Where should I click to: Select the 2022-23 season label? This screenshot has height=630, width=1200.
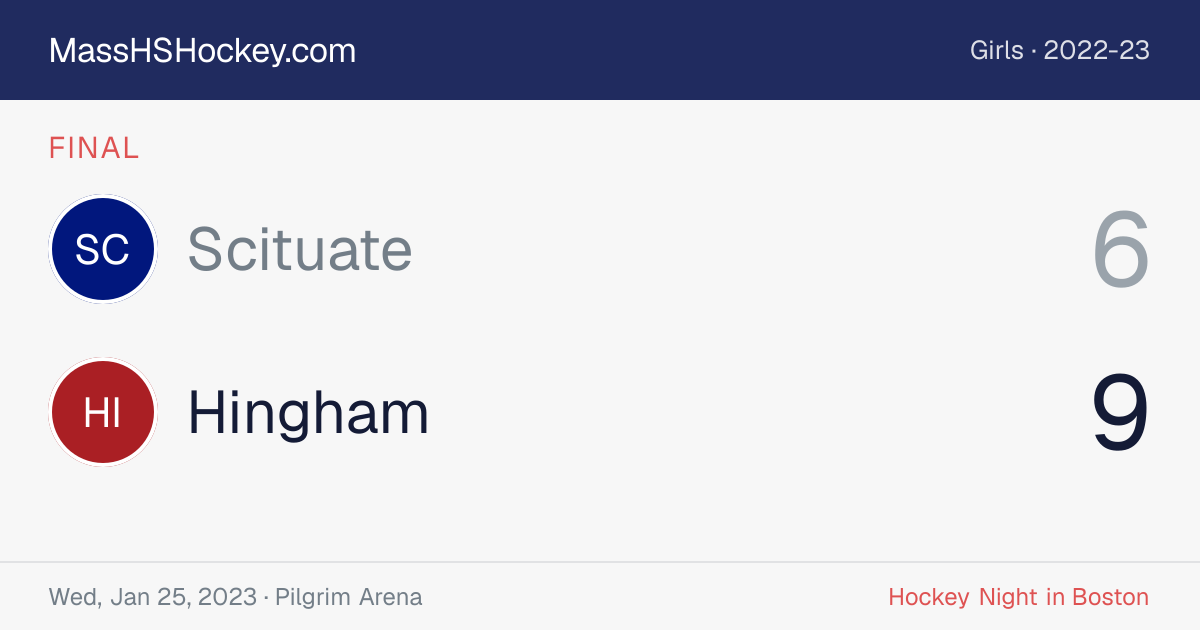click(x=1097, y=50)
